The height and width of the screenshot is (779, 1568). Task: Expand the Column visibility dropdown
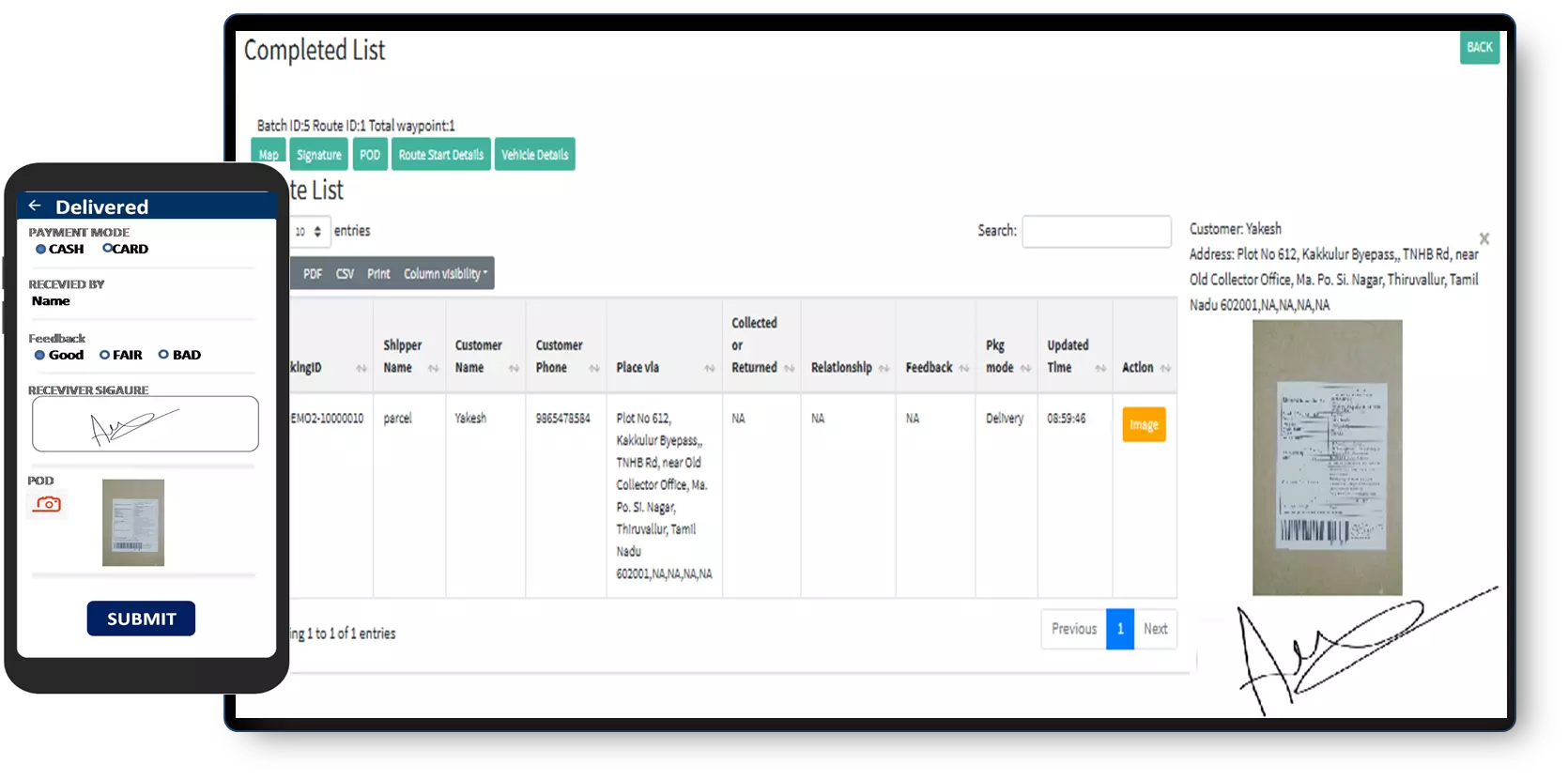(445, 273)
